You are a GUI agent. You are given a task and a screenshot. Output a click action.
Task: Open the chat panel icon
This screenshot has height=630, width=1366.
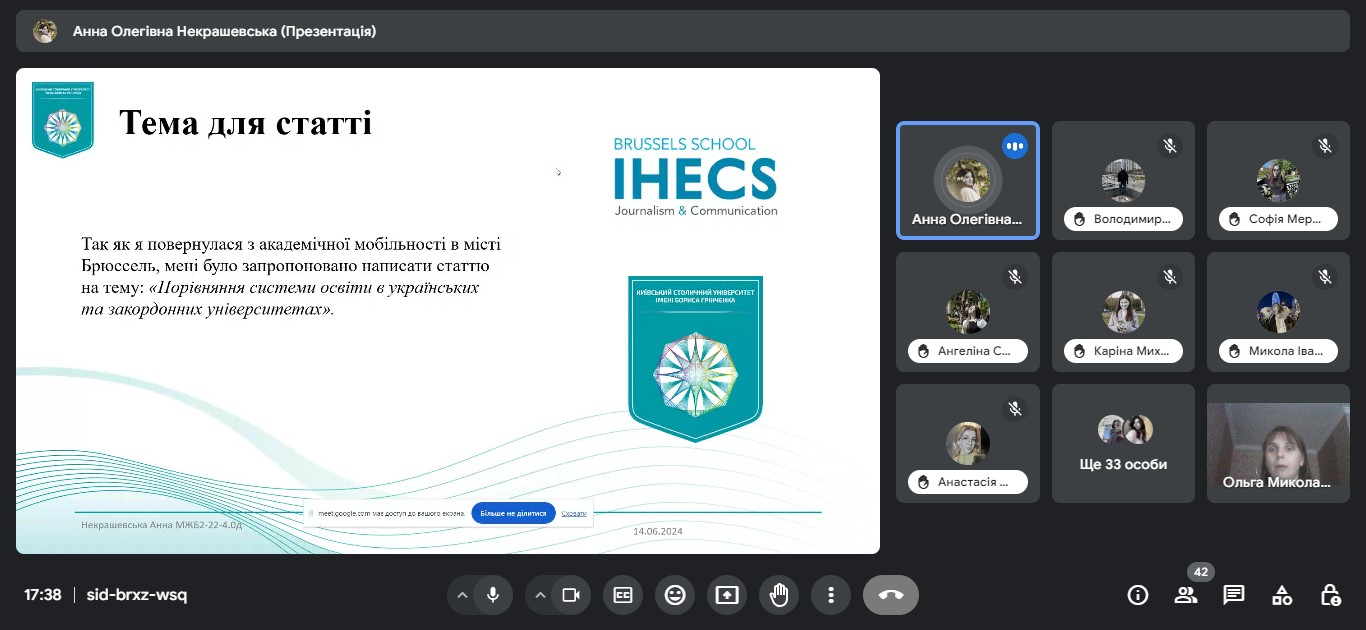1234,595
